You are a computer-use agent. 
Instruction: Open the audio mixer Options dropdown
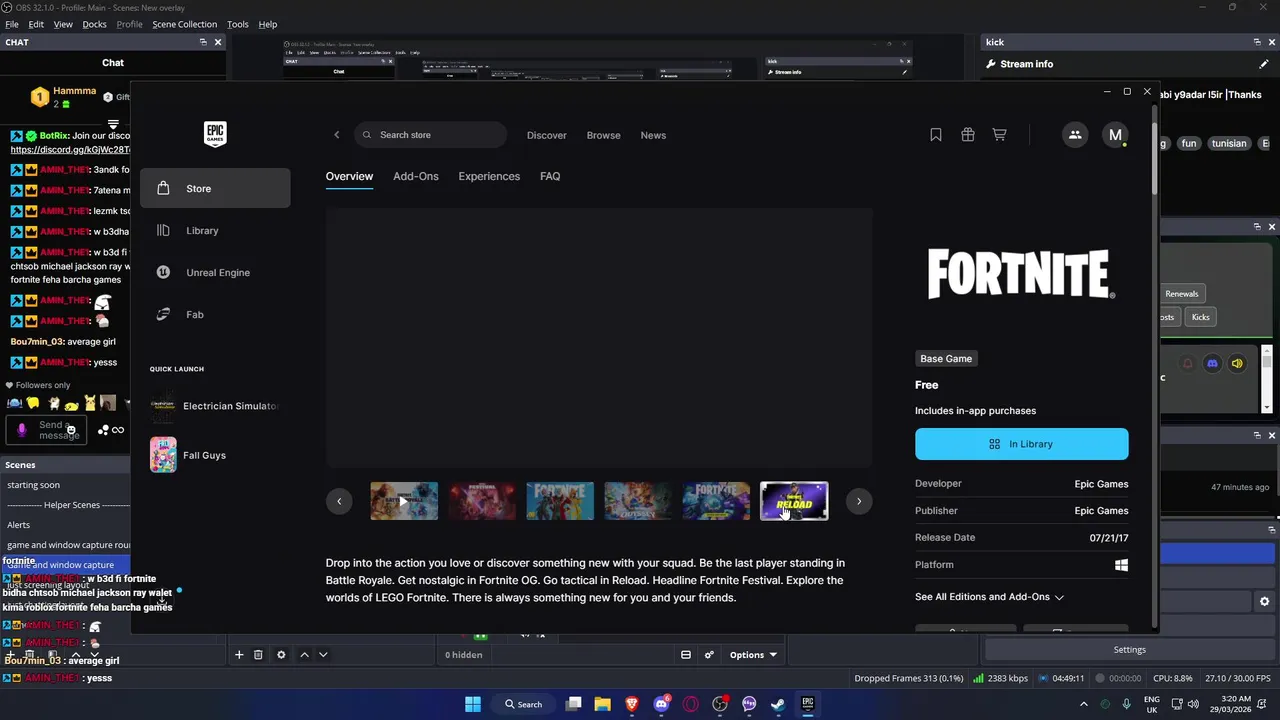753,655
